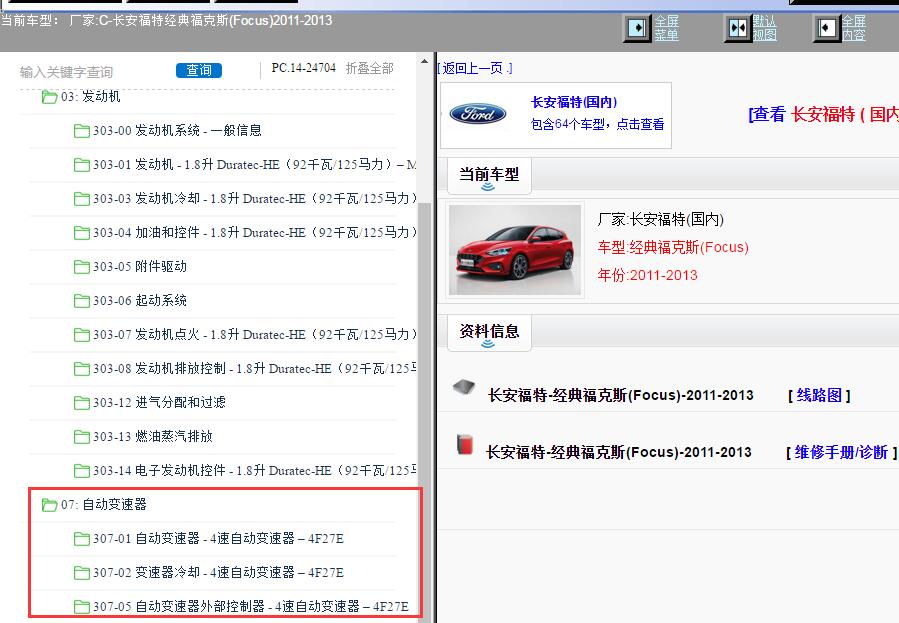Viewport: 899px width, 623px height.
Task: Open folder icon of 307-05 自动变速器外部控制器
Action: [x=81, y=606]
